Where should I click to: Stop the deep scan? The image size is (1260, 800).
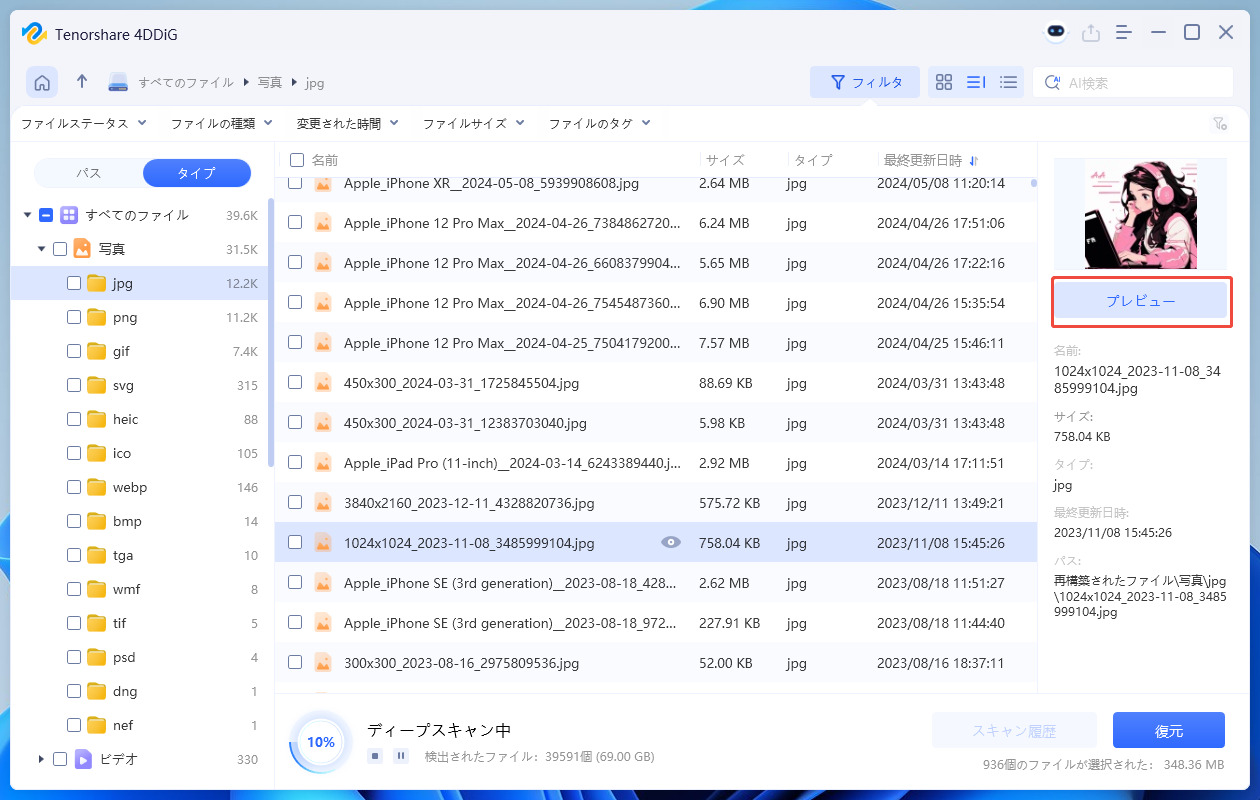pos(375,756)
